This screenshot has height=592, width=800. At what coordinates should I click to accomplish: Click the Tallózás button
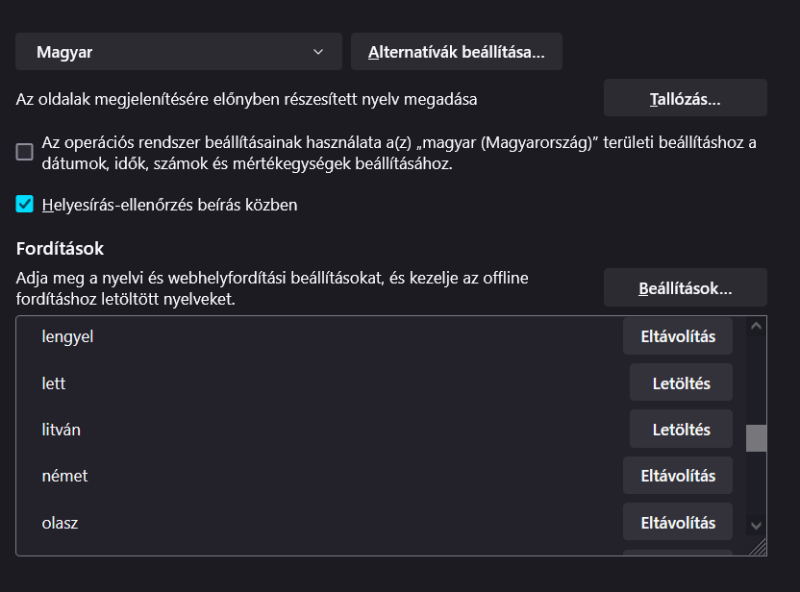[x=685, y=99]
